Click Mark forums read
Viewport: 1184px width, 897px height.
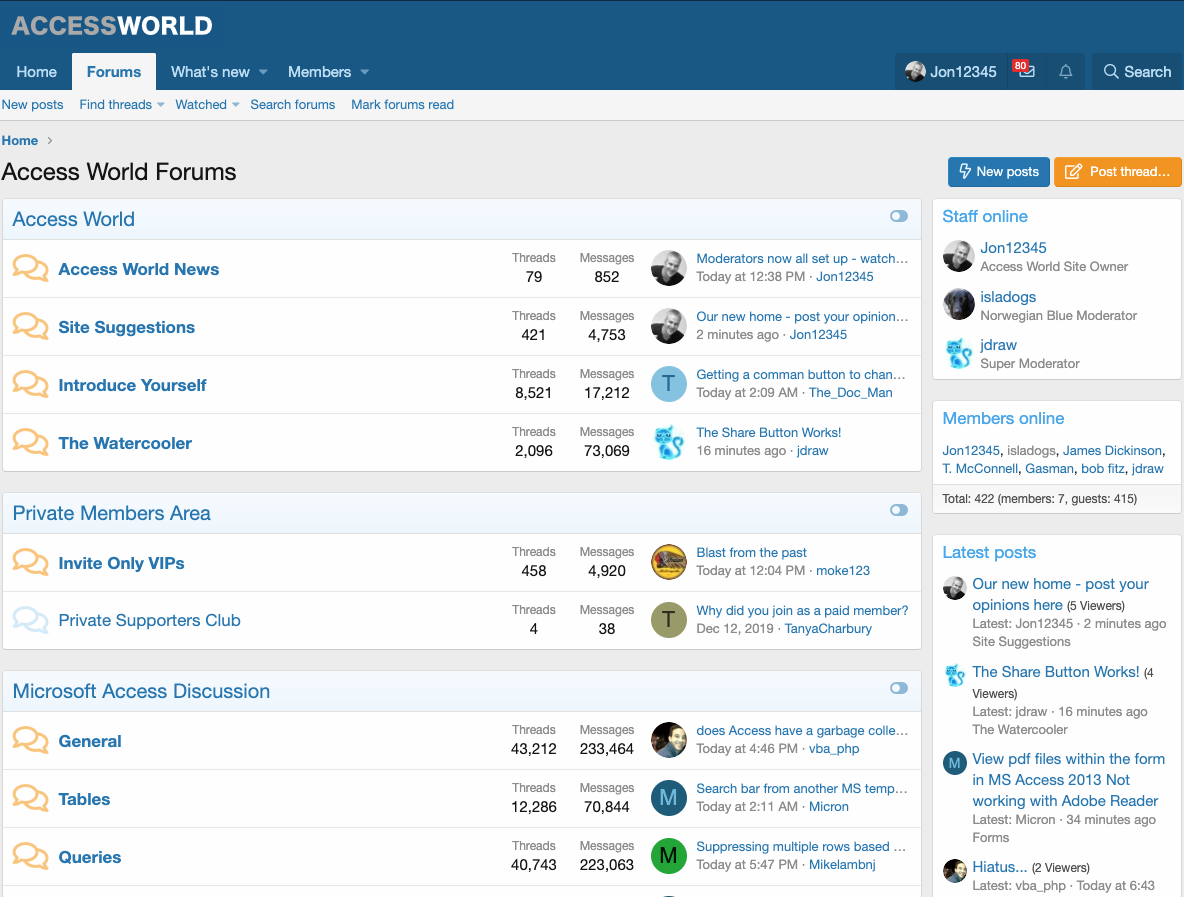[402, 104]
